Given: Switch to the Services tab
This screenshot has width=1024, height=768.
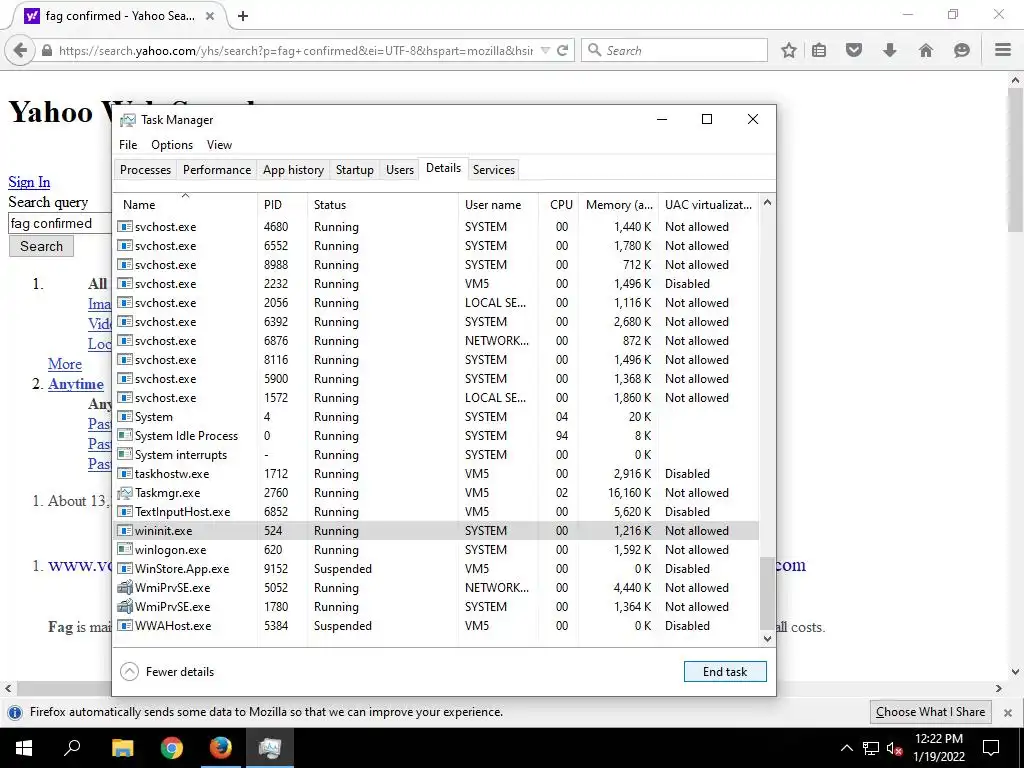Looking at the screenshot, I should (494, 169).
